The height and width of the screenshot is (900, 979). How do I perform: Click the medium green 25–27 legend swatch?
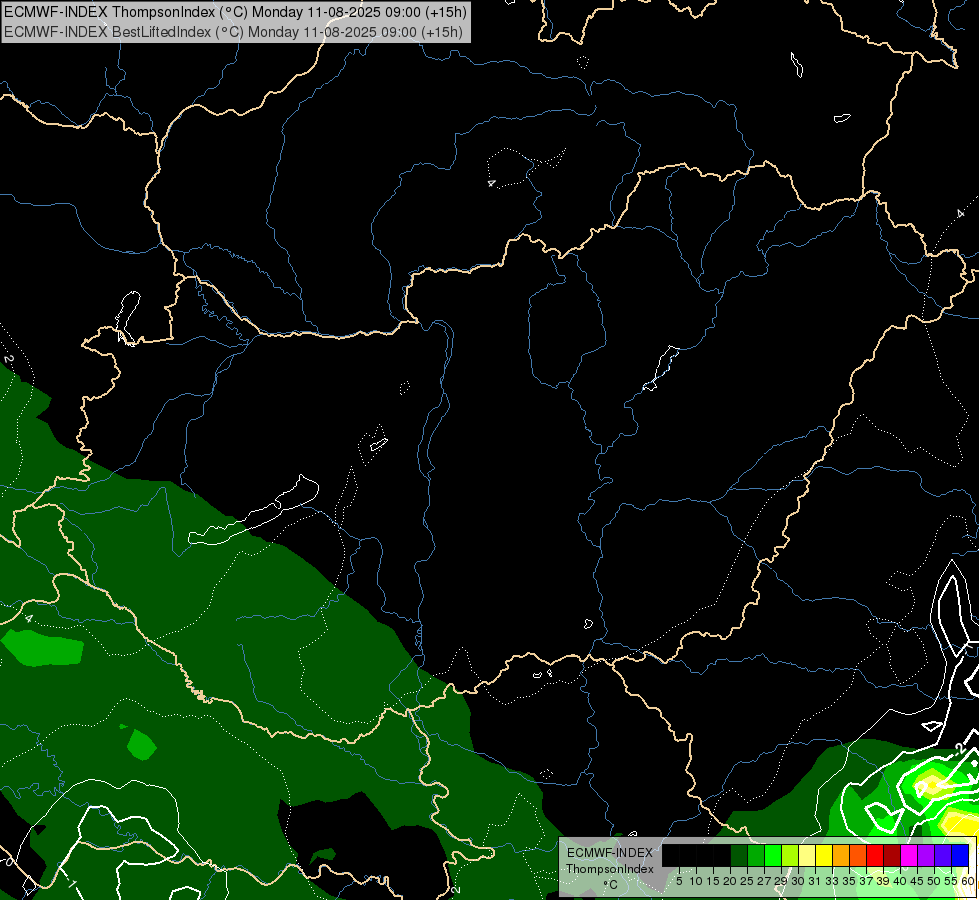[x=756, y=855]
